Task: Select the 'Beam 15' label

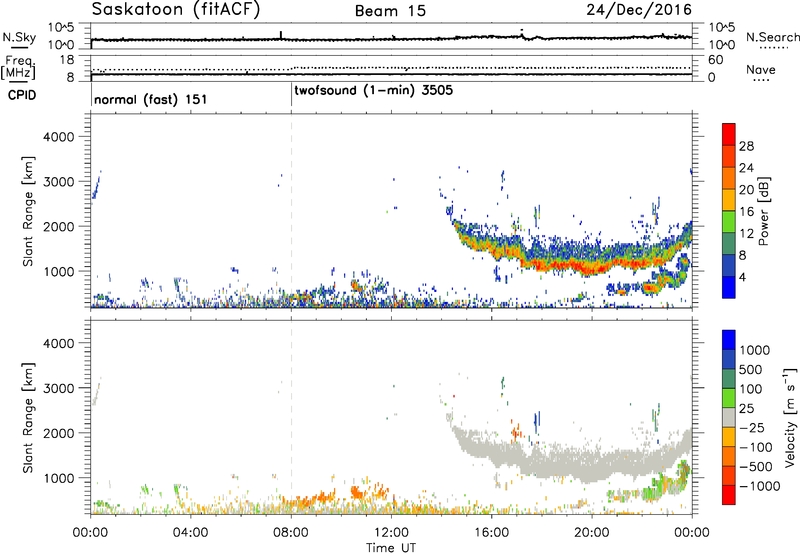Action: [390, 11]
